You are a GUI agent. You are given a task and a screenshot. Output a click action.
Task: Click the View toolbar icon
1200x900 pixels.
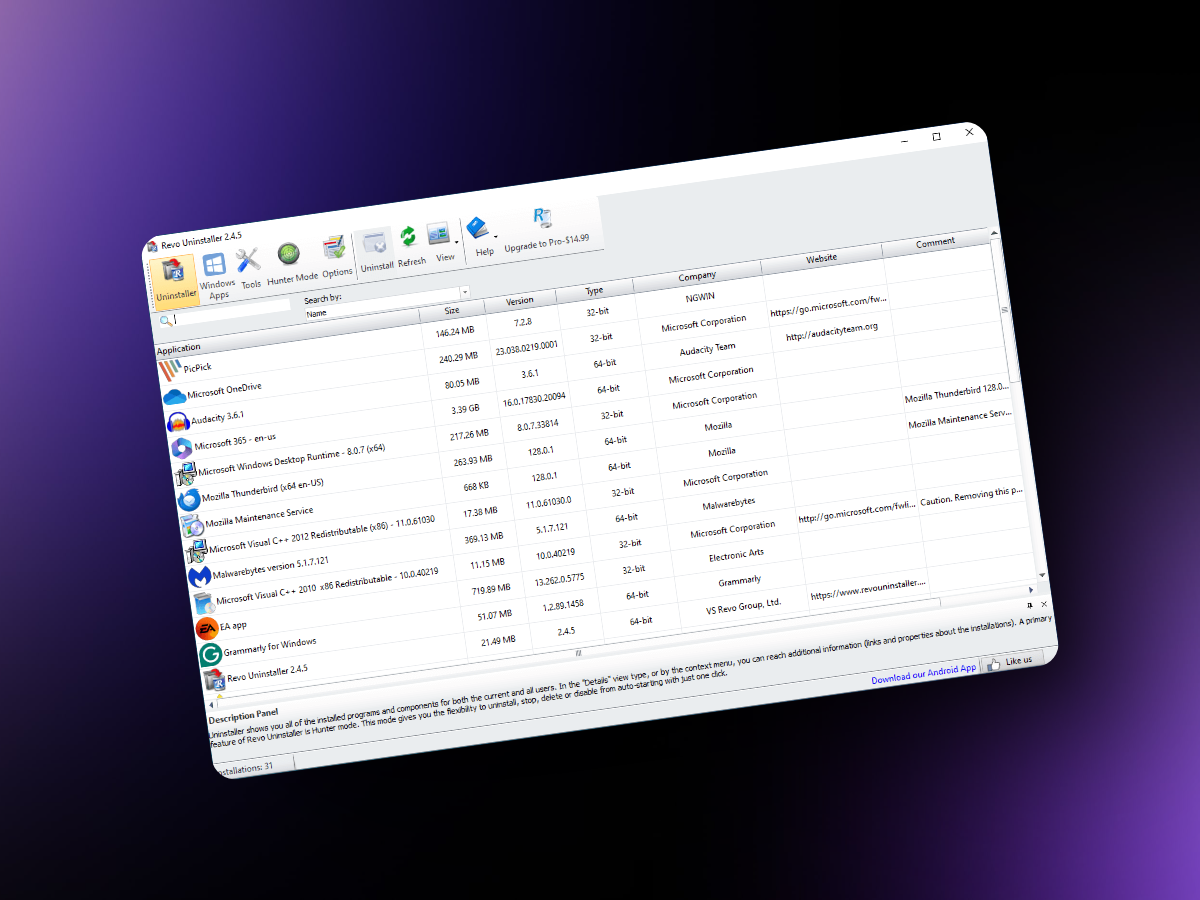(441, 241)
